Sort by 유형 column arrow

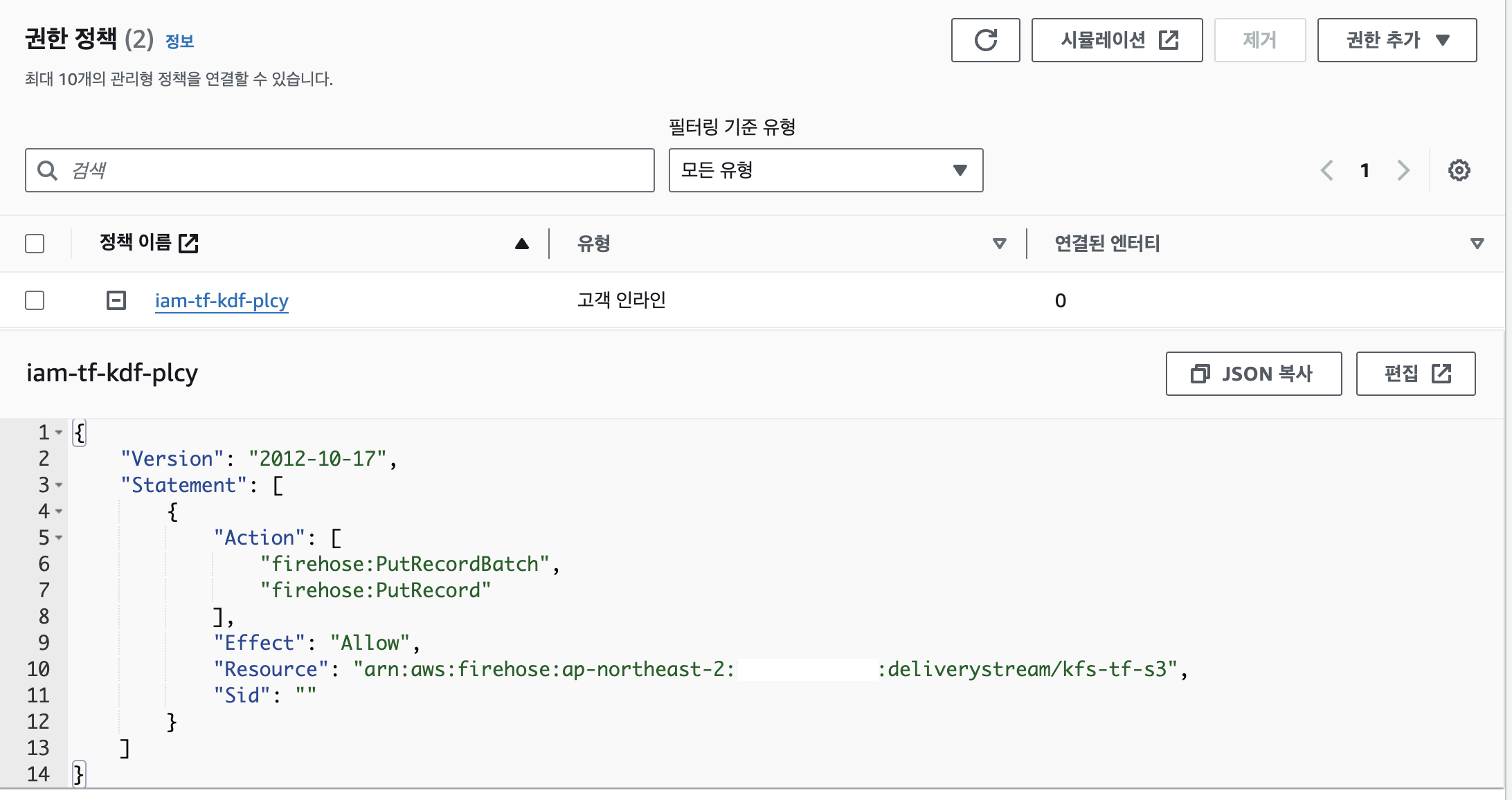[x=999, y=244]
